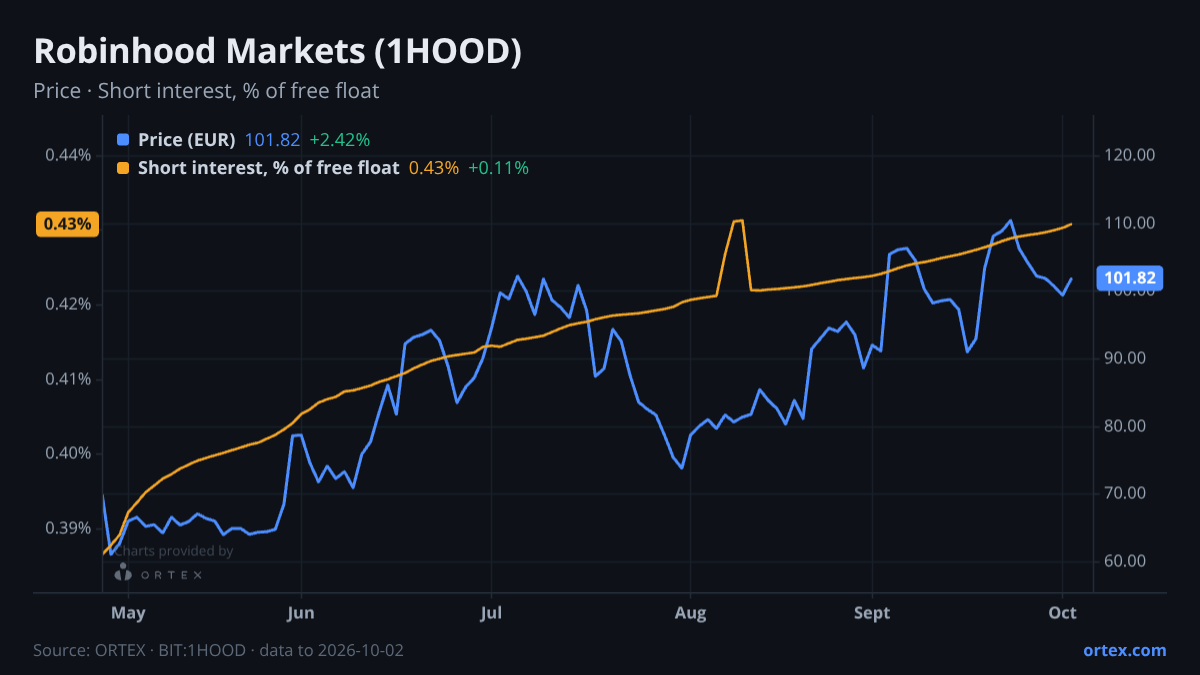
Task: Click the ORTEX logo icon
Action: pyautogui.click(x=123, y=573)
